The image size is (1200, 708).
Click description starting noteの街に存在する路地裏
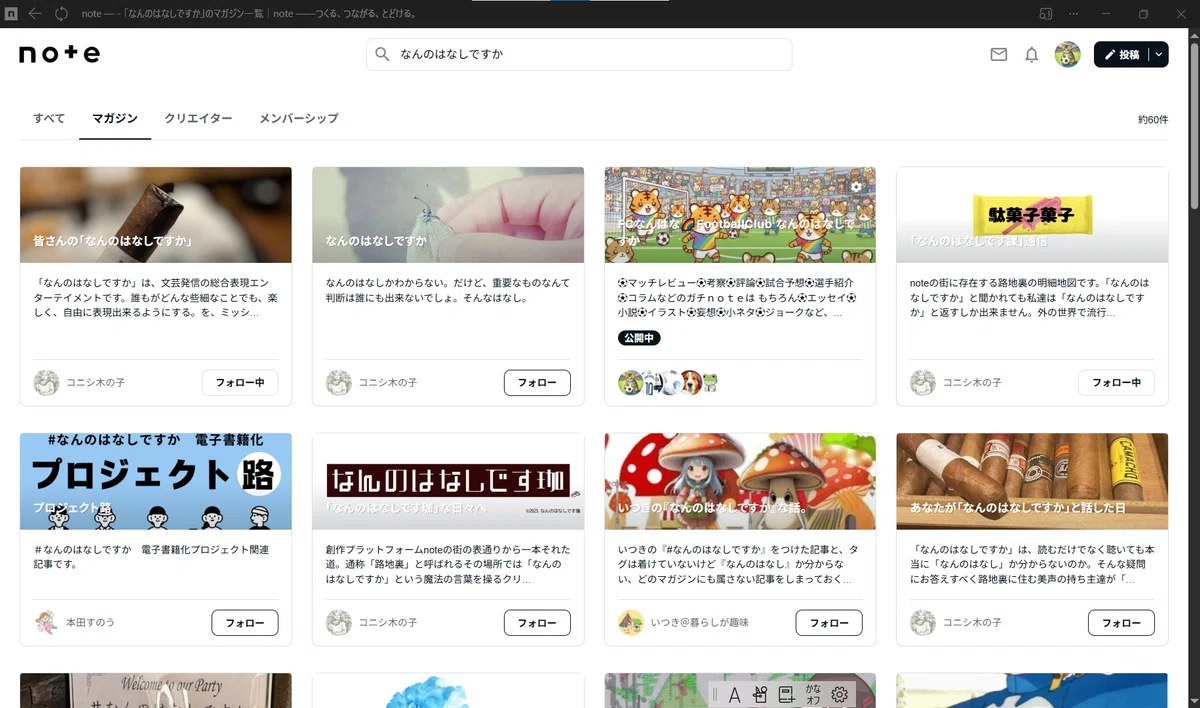(1030, 298)
